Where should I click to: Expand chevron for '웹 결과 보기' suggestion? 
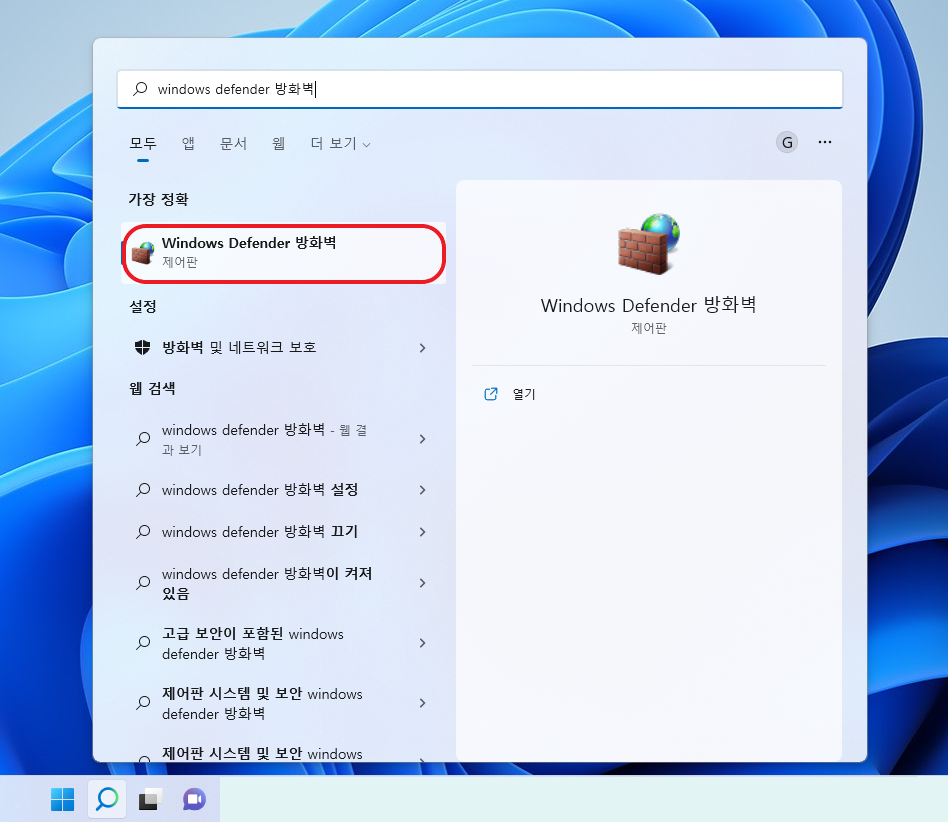click(423, 439)
